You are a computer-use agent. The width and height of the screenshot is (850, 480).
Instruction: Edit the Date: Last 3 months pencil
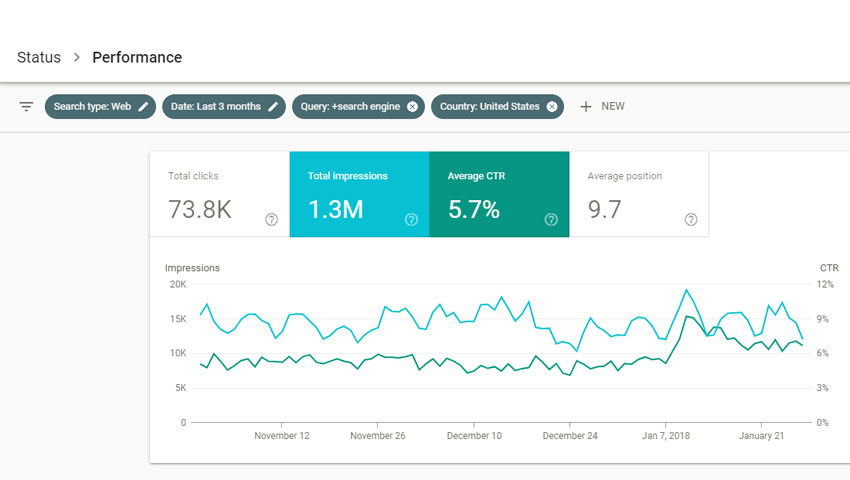tap(273, 107)
